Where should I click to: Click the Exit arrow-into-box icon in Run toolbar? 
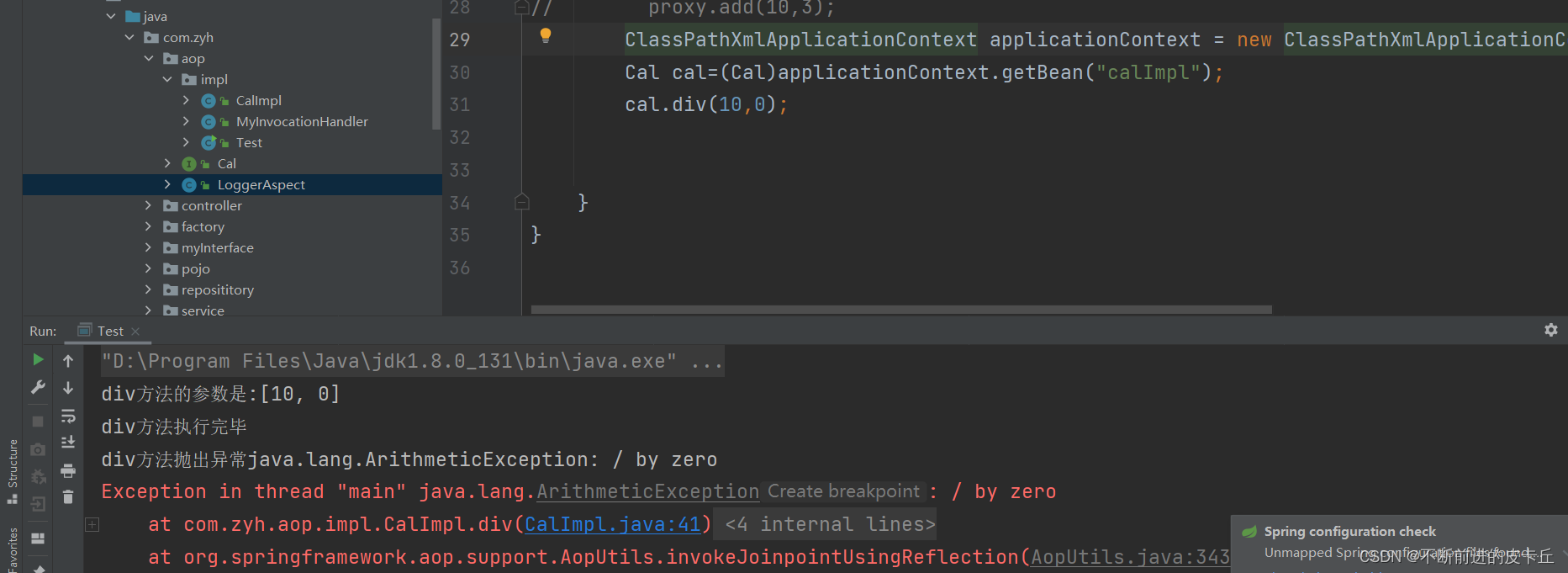point(38,504)
